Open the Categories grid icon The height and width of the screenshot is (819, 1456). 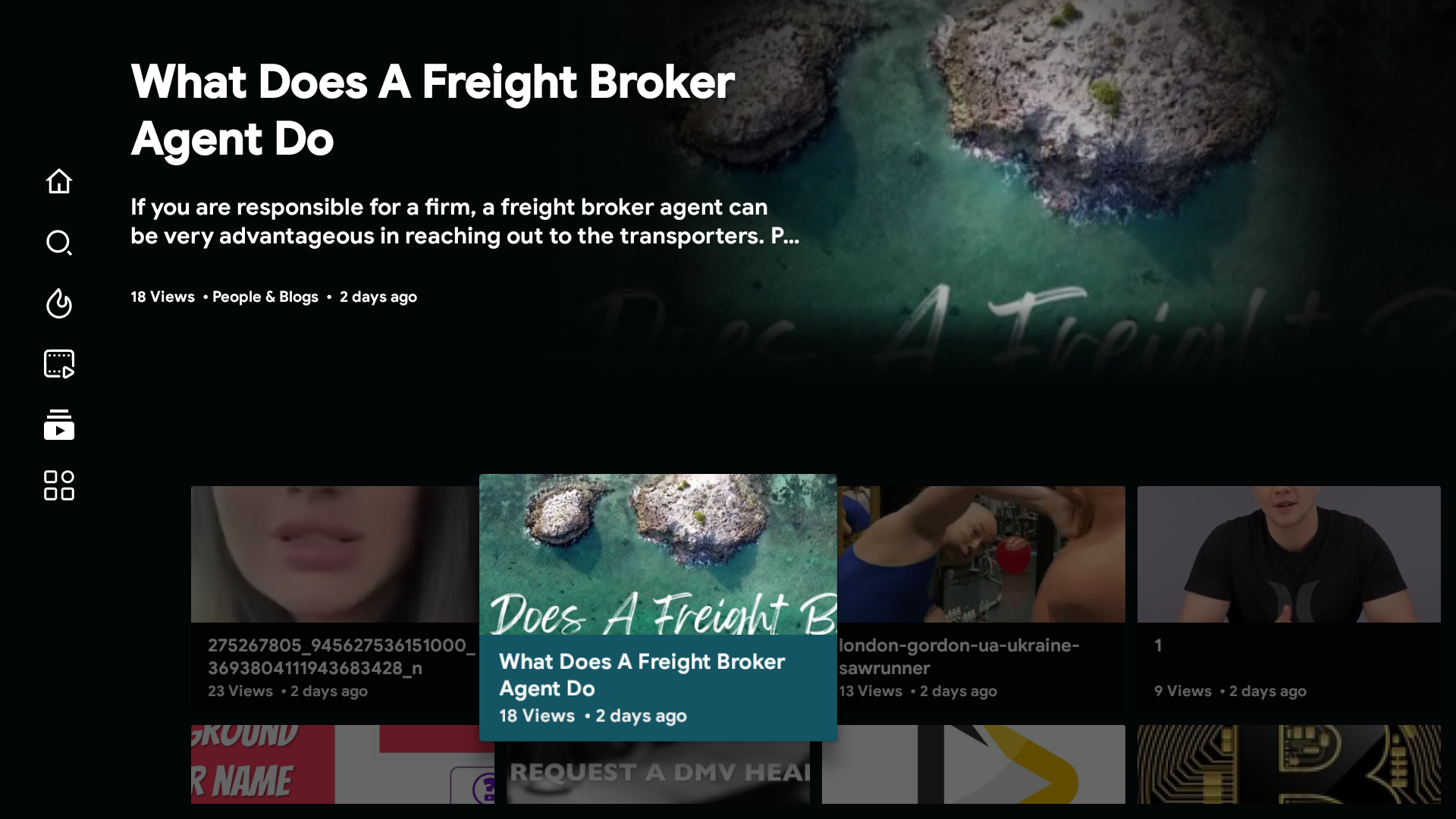coord(59,485)
